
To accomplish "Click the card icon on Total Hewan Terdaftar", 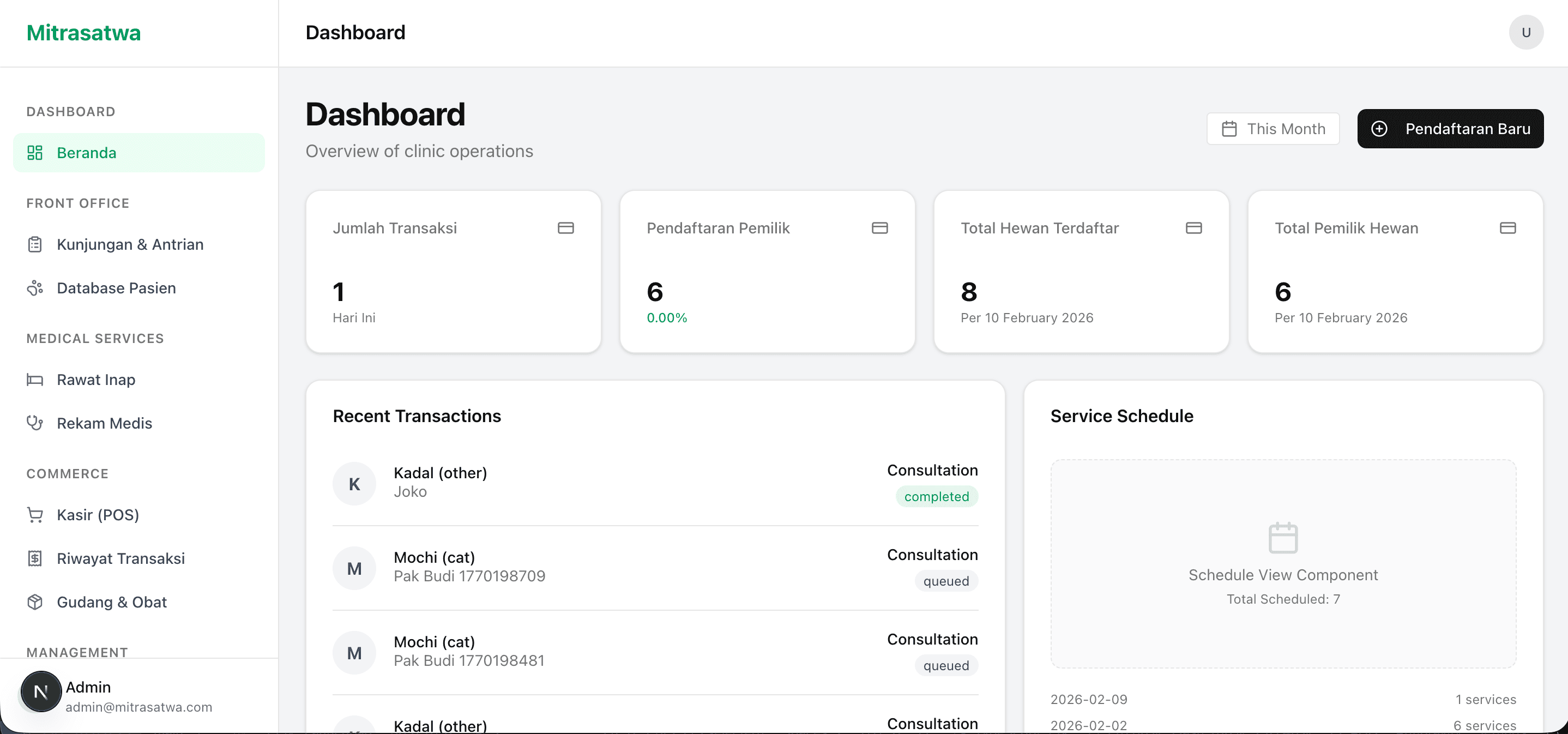I will (1193, 227).
